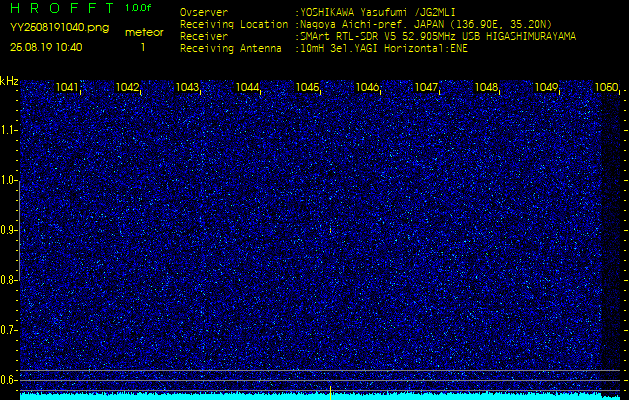The image size is (629, 400).
Task: Click time marker 1045
Action: pyautogui.click(x=307, y=87)
